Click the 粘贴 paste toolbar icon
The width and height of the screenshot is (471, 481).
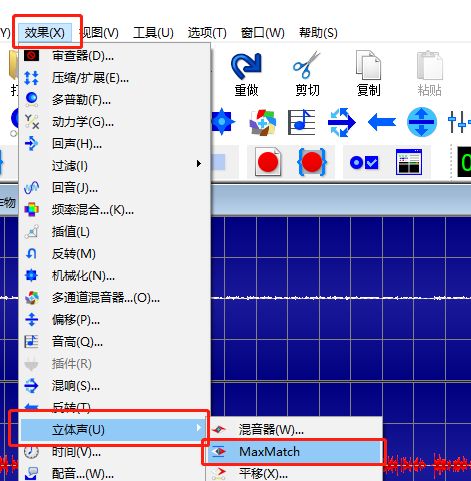pos(430,74)
